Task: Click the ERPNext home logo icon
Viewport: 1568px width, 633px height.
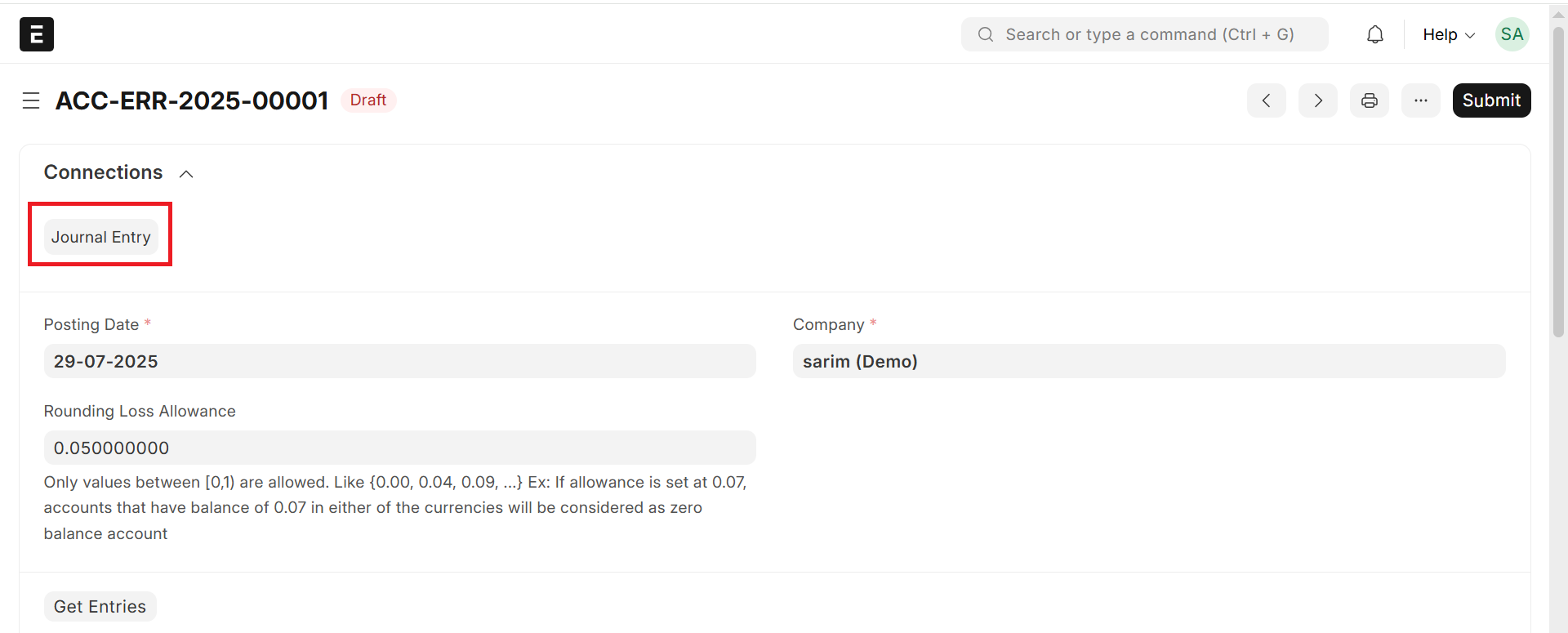Action: point(37,34)
